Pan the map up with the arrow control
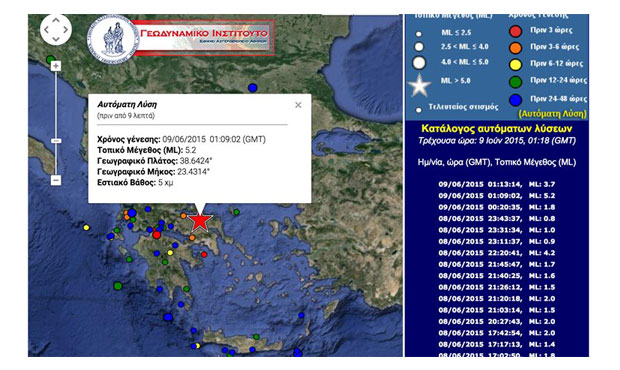 tap(56, 20)
